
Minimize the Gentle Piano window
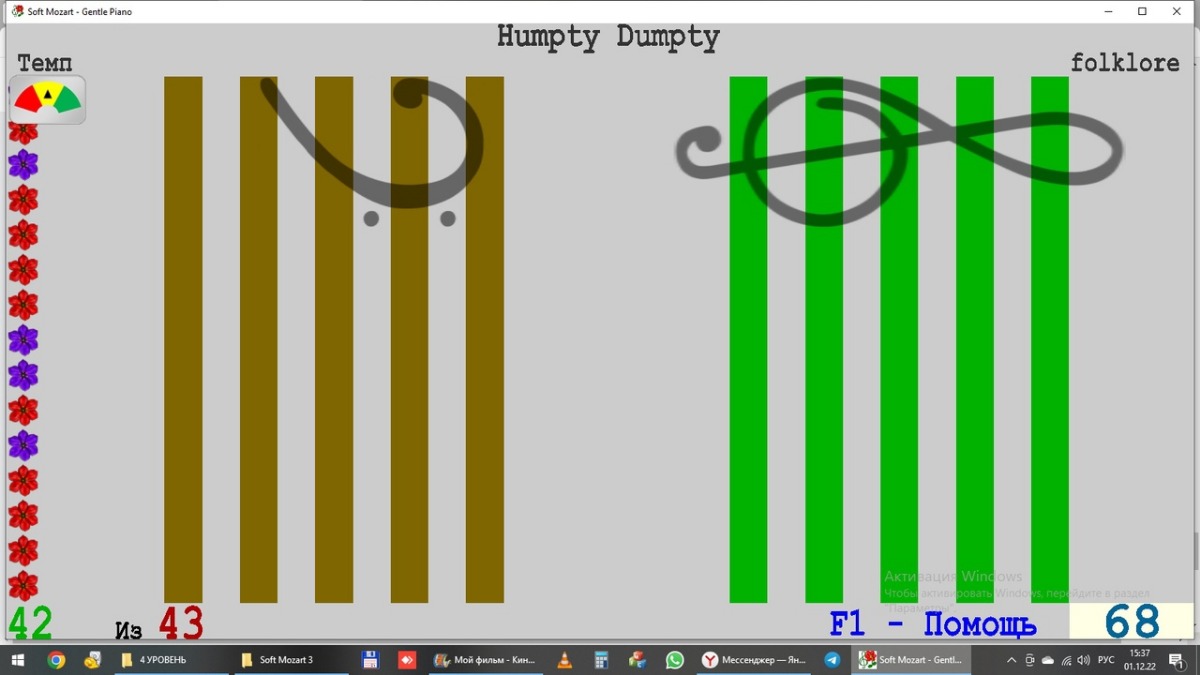tap(1109, 12)
